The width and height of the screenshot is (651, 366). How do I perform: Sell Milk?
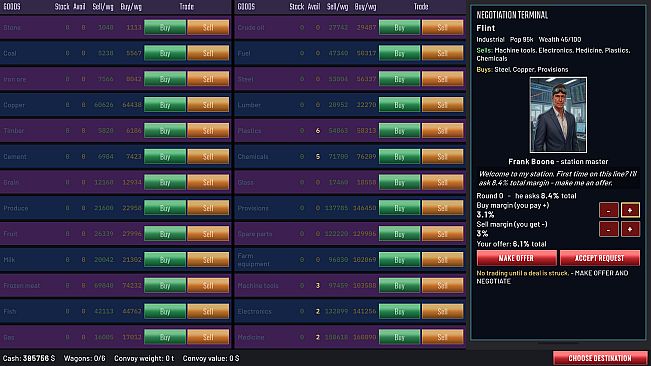(x=208, y=259)
